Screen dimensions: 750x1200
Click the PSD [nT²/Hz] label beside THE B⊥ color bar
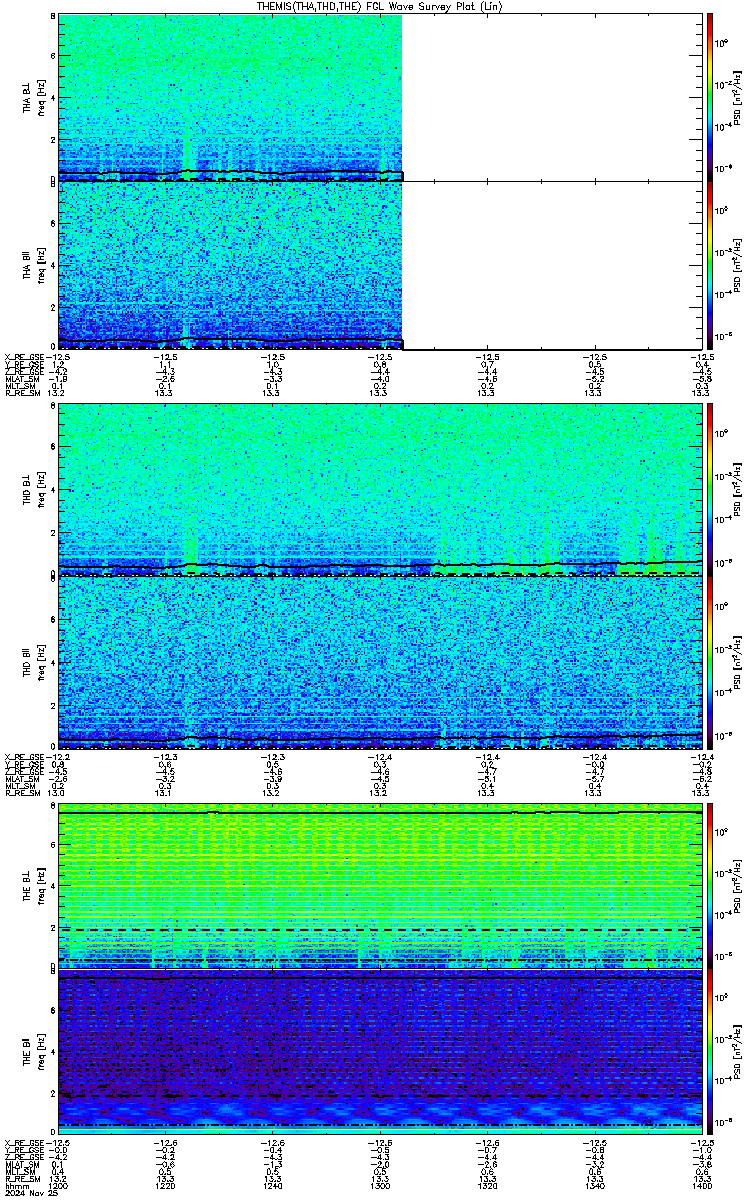click(x=739, y=885)
